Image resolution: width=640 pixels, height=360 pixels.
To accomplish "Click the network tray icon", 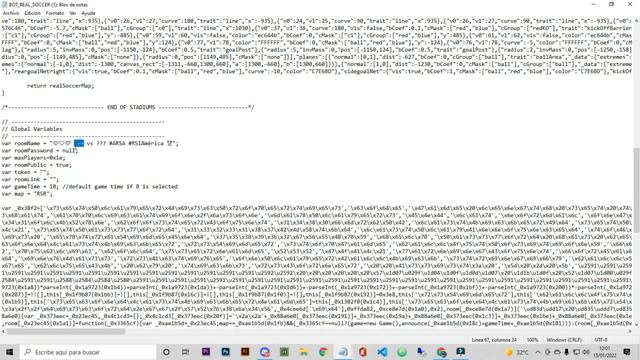I will (x=576, y=352).
